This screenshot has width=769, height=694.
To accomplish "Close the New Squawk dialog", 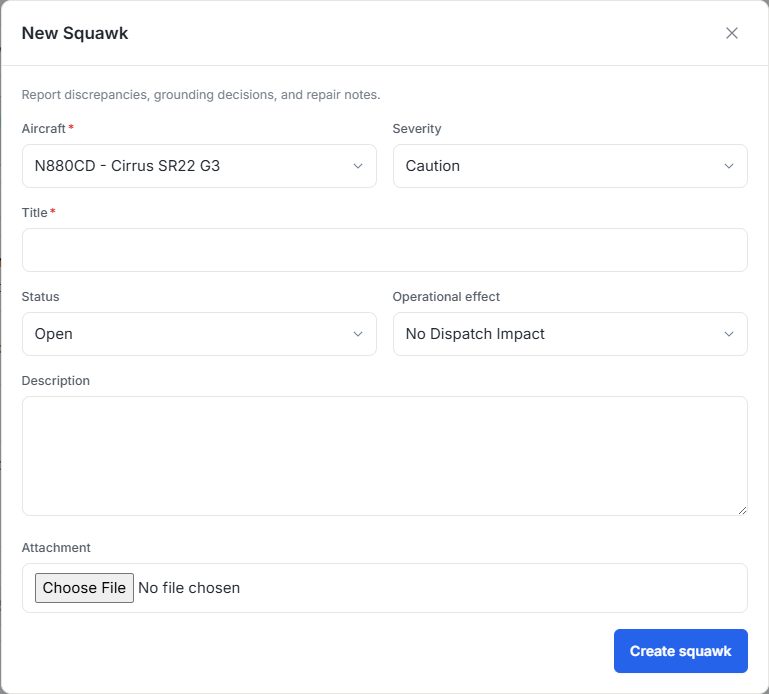I will pyautogui.click(x=731, y=33).
